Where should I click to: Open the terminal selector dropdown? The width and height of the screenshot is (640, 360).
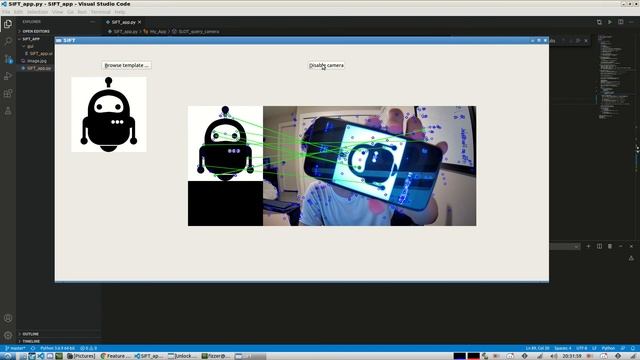coord(565,246)
